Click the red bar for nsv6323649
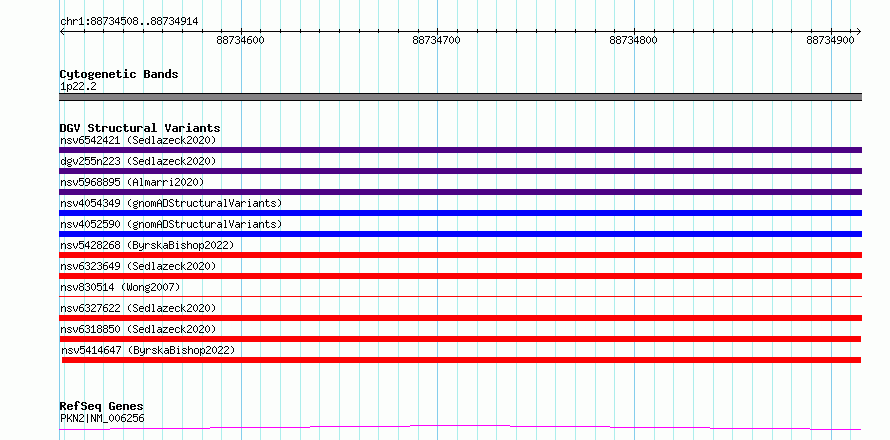890x440 pixels. point(460,276)
